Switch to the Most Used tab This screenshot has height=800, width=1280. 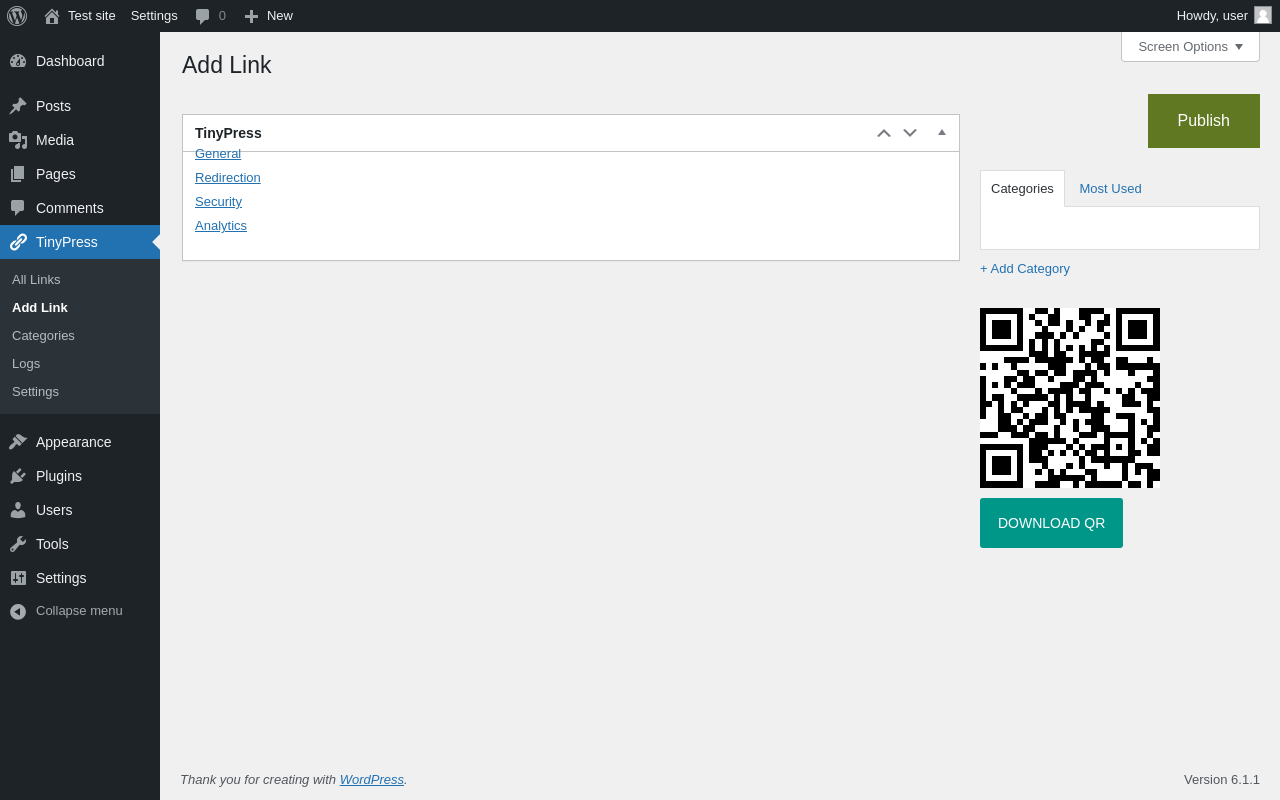click(1110, 188)
